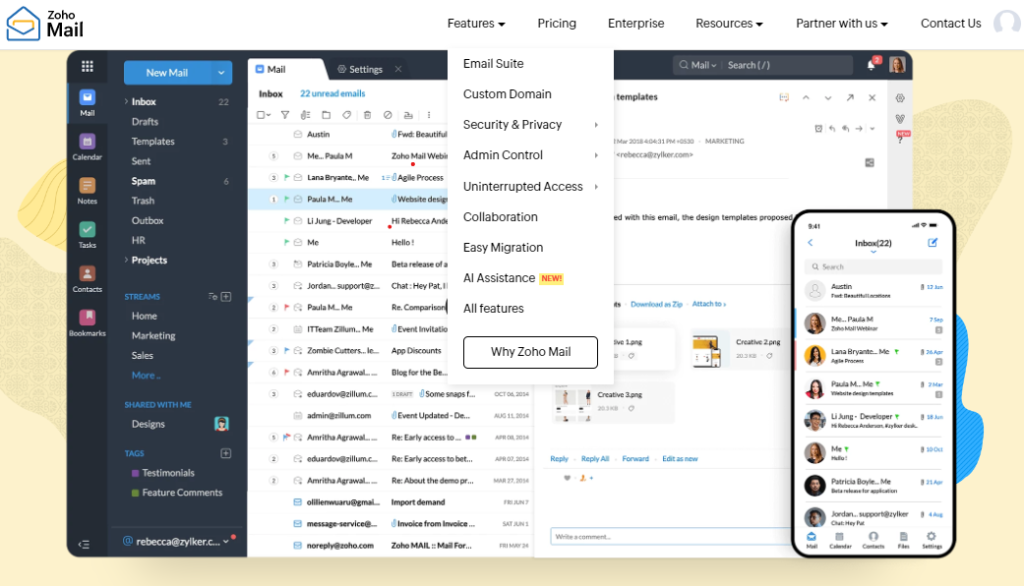The image size is (1024, 586).
Task: Click the Why Zoho Mail button
Action: click(x=530, y=352)
